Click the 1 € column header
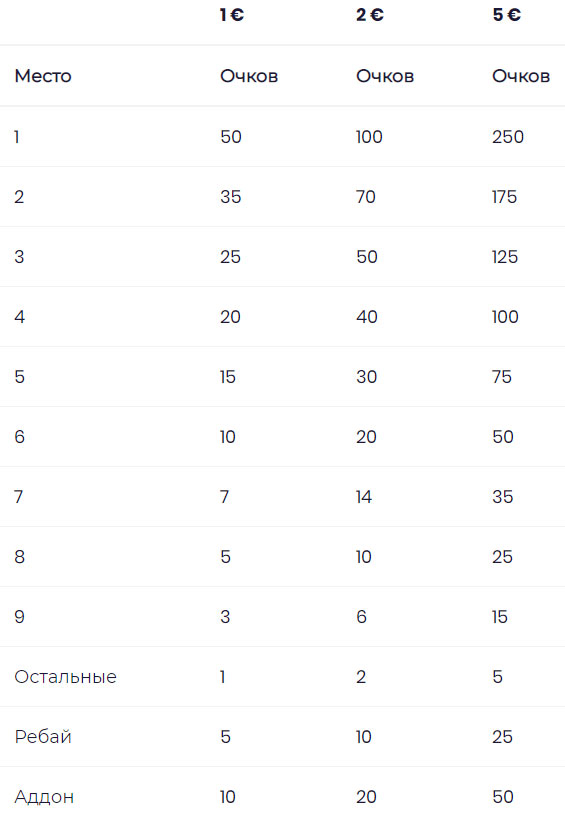The height and width of the screenshot is (818, 565). 232,15
